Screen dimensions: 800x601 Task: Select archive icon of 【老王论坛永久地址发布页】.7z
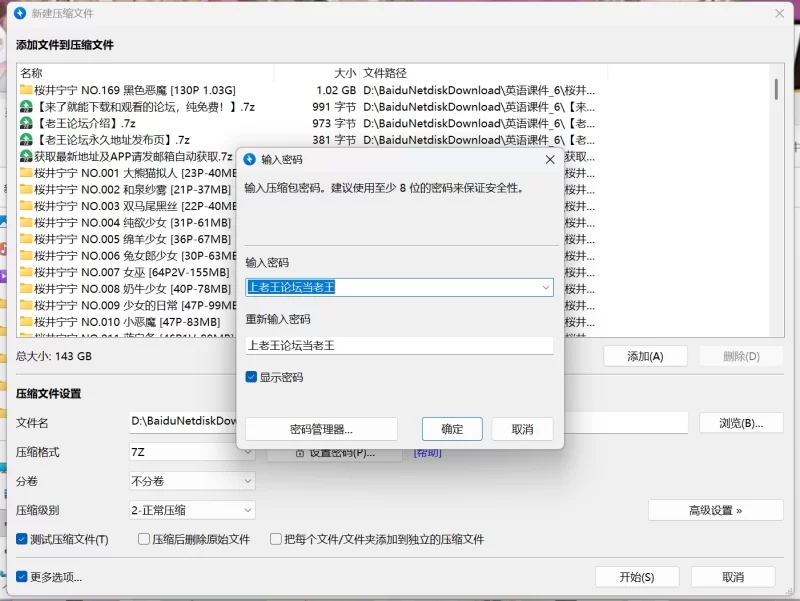(26, 140)
